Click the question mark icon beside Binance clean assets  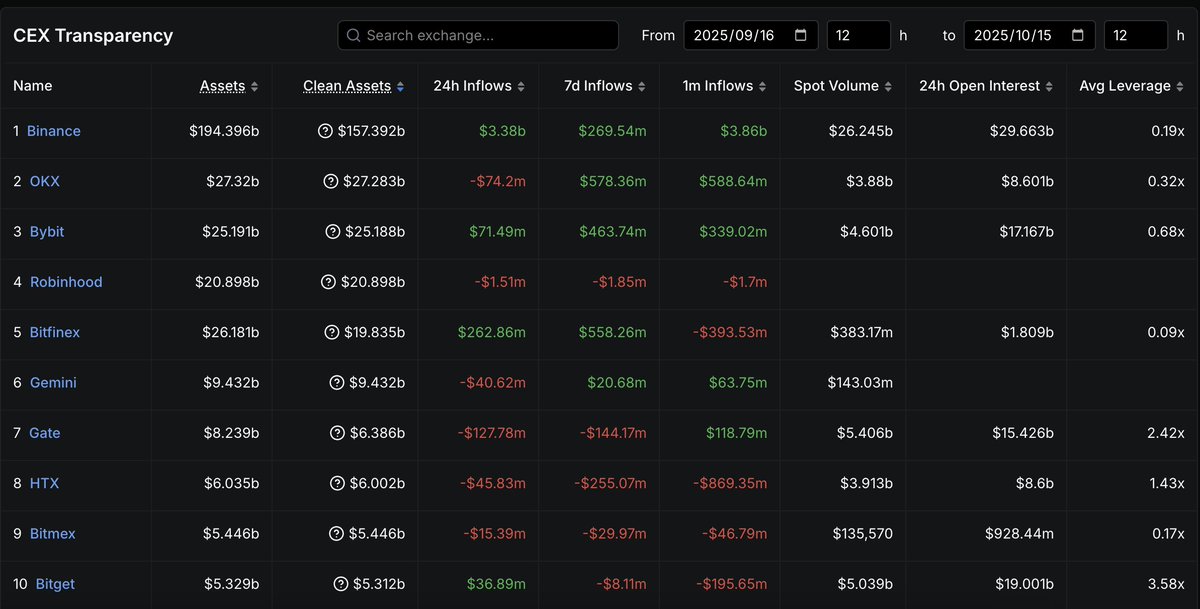[324, 131]
